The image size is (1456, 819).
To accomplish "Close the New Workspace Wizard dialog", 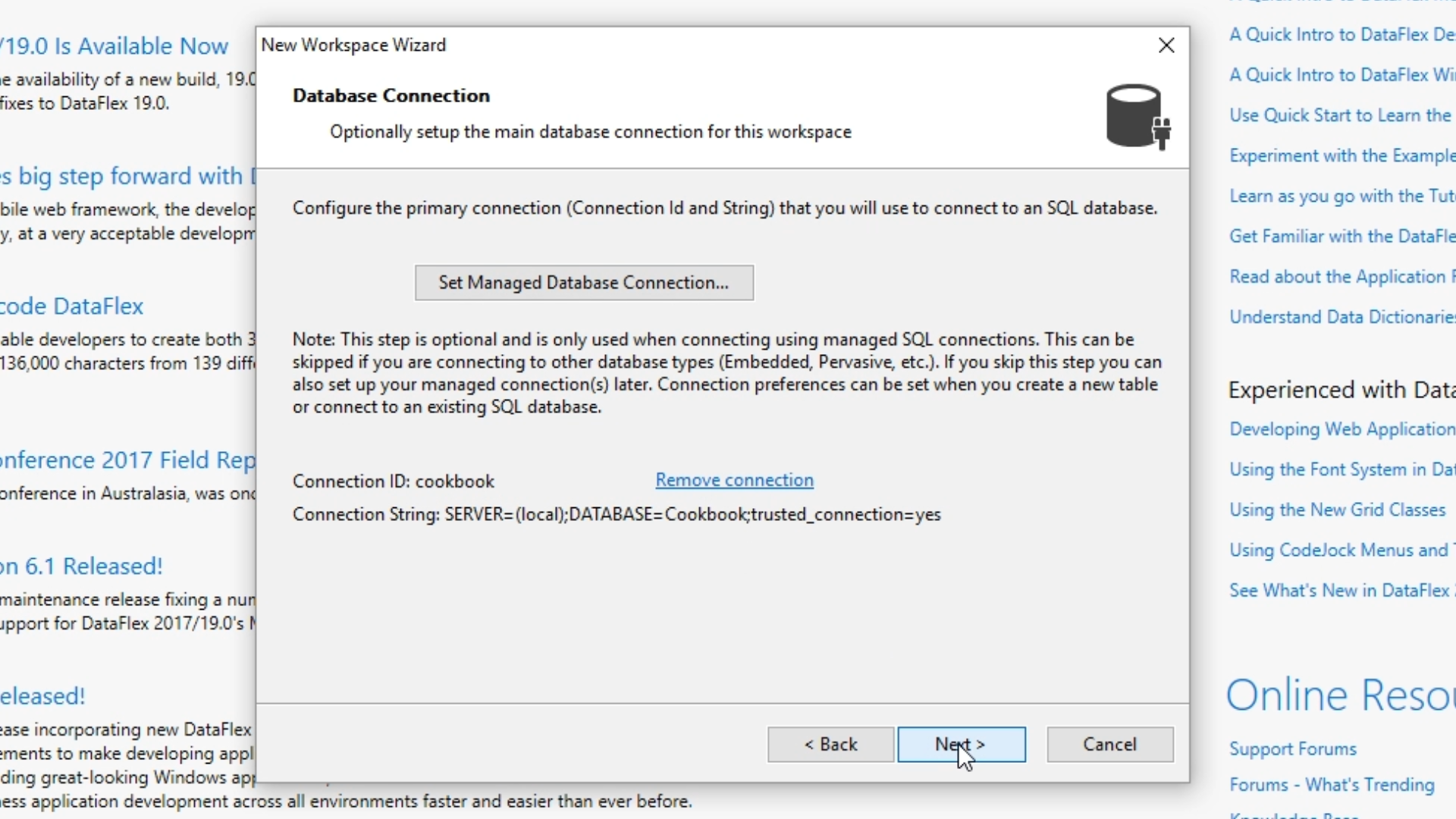I will coord(1166,45).
